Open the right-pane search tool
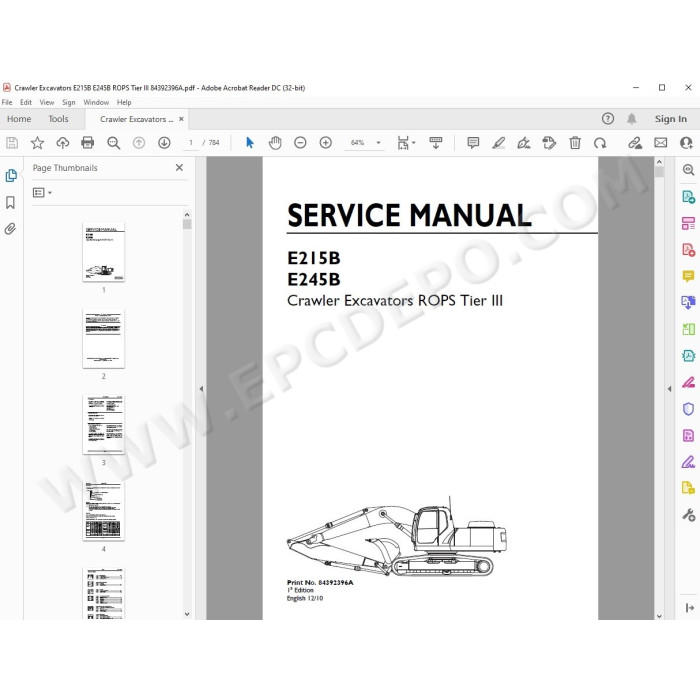Viewport: 700px width, 700px height. click(x=688, y=170)
